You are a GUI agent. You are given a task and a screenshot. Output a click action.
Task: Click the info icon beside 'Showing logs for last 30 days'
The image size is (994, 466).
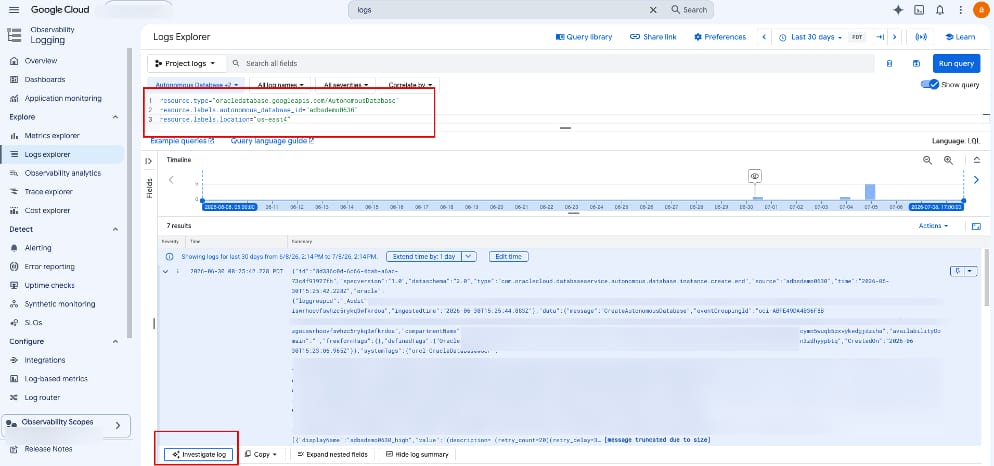click(x=169, y=257)
